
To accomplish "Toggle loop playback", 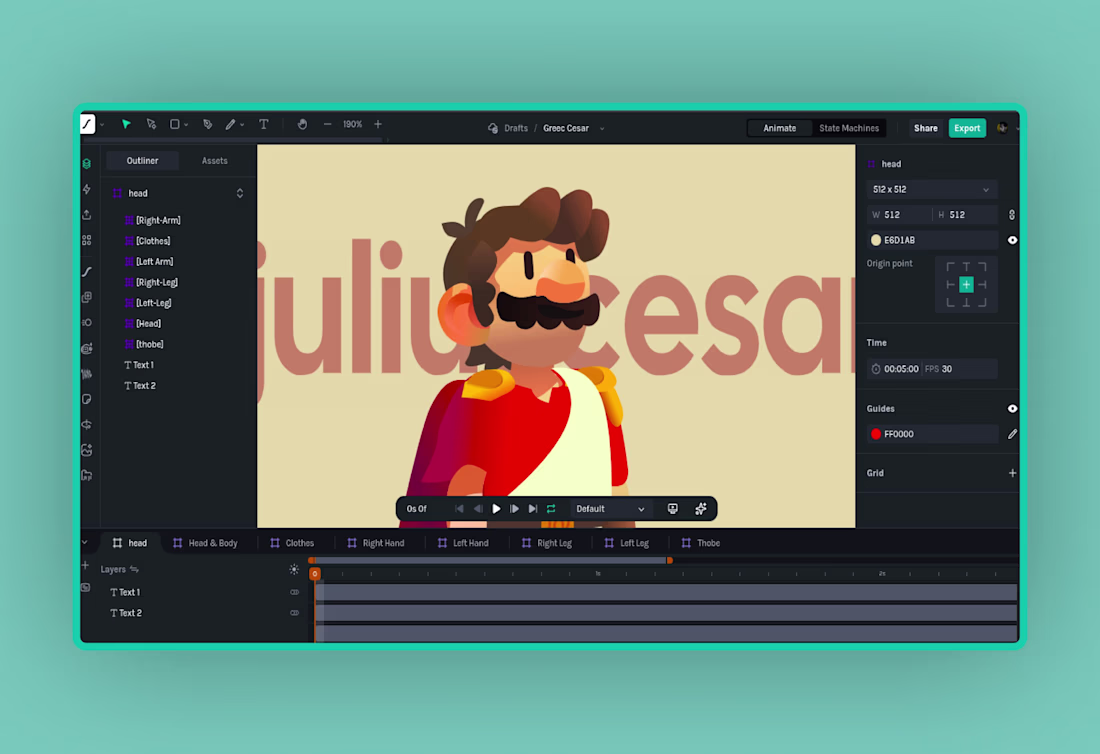I will tap(551, 509).
